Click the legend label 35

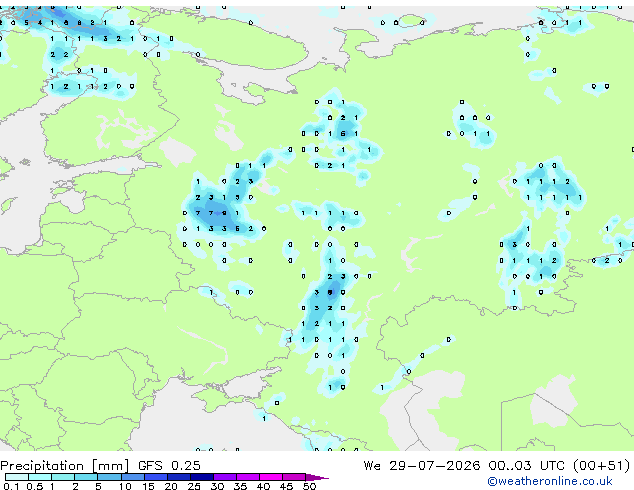click(240, 486)
